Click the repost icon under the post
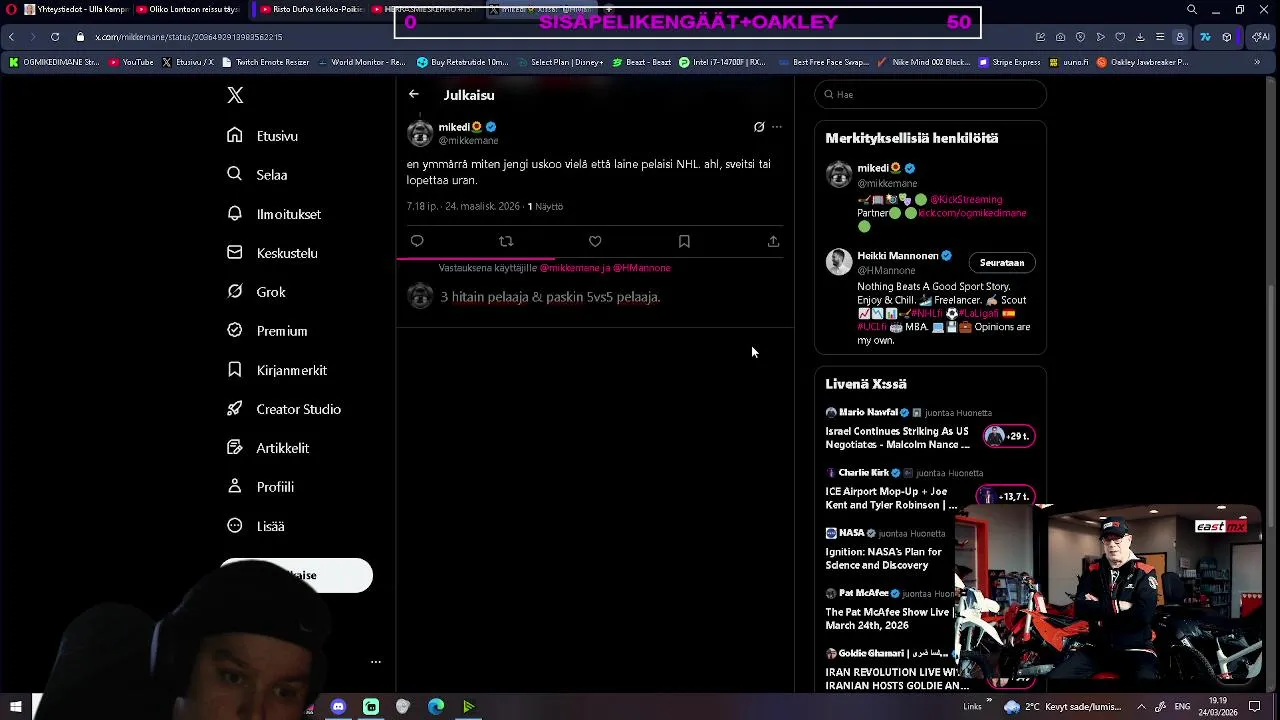 coord(506,241)
